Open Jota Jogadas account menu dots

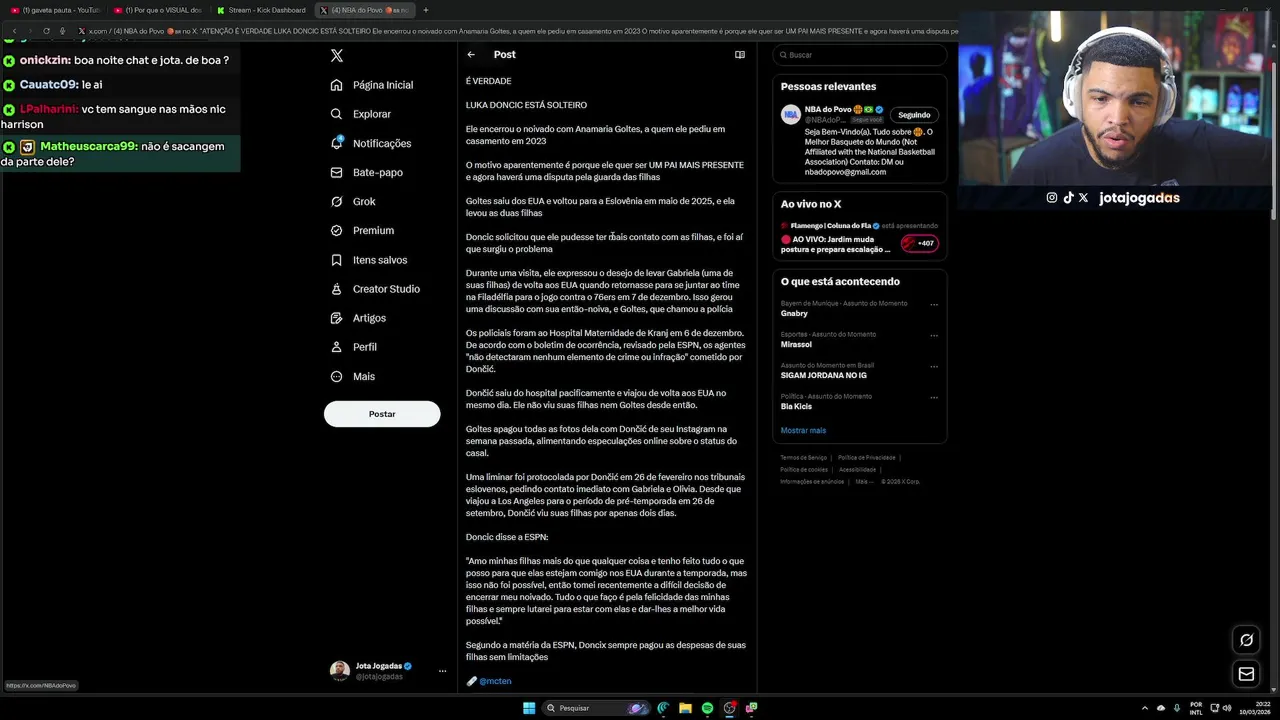(x=442, y=671)
